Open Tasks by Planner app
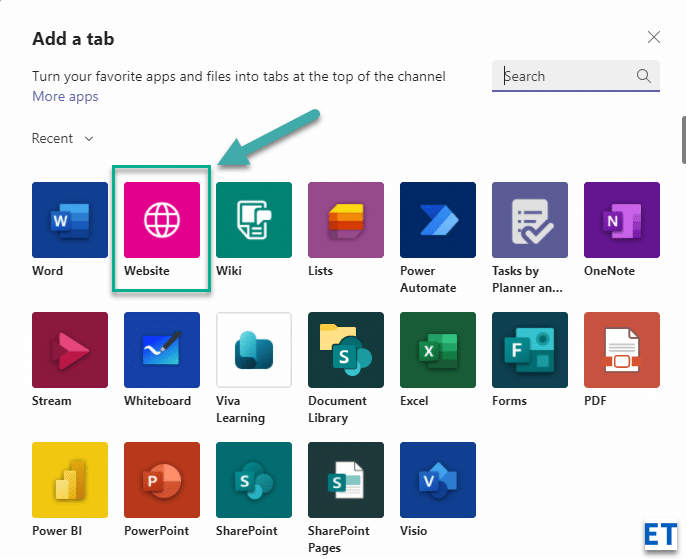 click(530, 220)
